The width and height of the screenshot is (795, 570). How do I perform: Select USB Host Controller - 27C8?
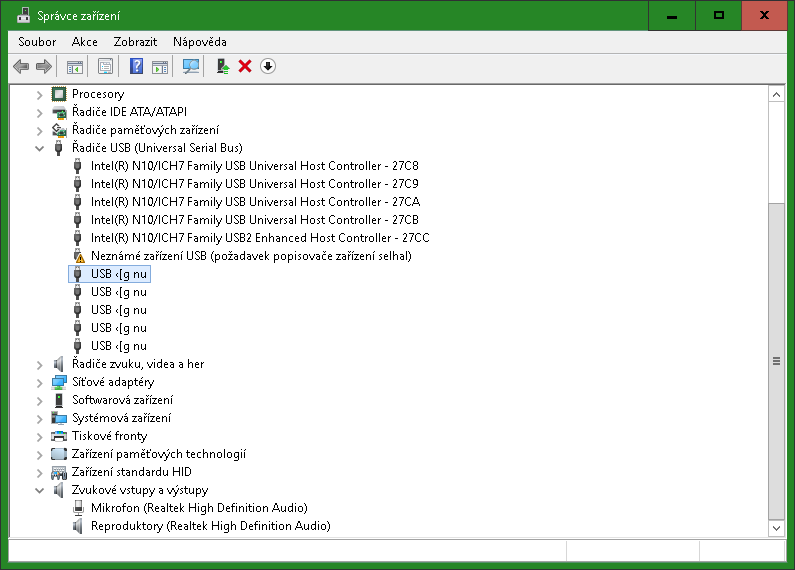pyautogui.click(x=255, y=166)
